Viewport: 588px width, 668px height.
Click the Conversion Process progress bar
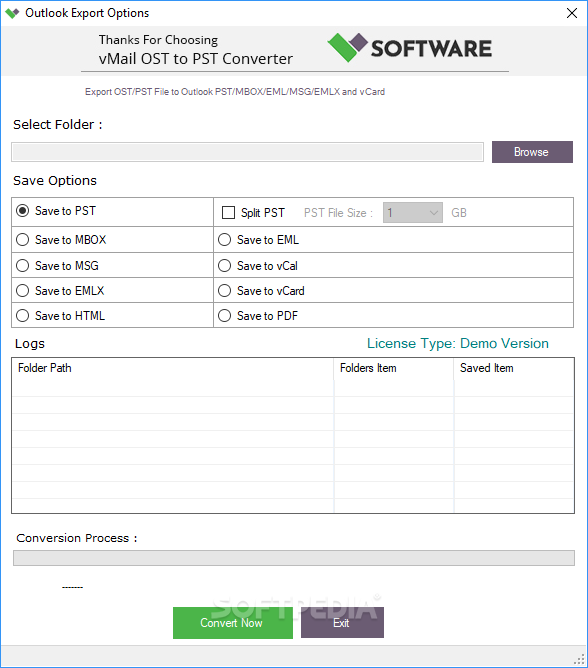tap(294, 558)
